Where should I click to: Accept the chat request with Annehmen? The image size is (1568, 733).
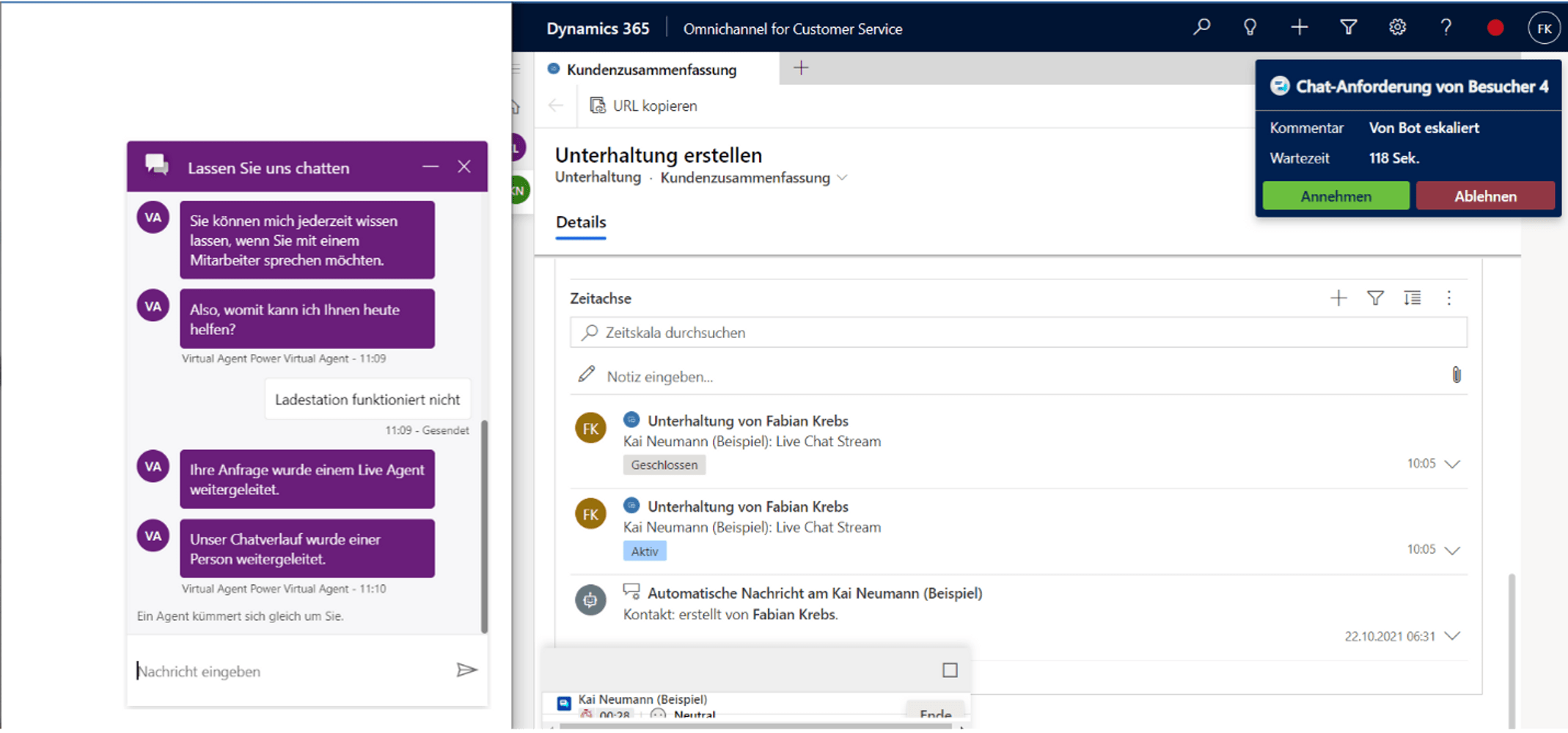click(1336, 196)
